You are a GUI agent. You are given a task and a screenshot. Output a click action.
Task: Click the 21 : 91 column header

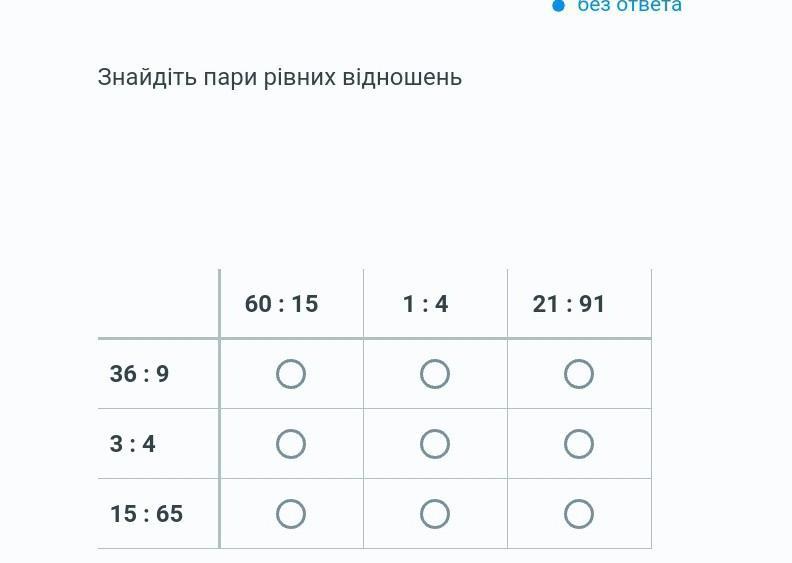[x=569, y=304]
